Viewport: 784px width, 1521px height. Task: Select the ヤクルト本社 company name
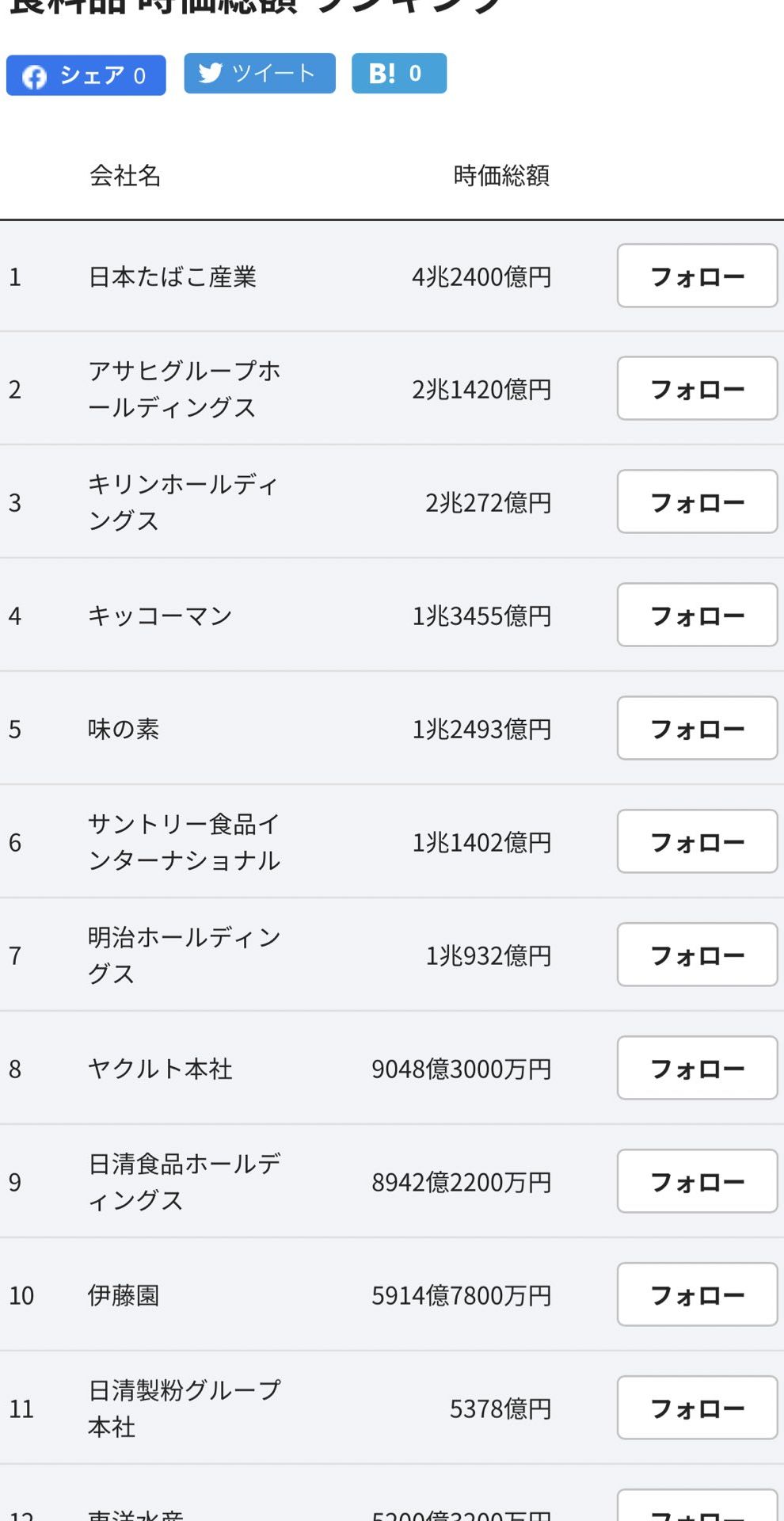159,1069
